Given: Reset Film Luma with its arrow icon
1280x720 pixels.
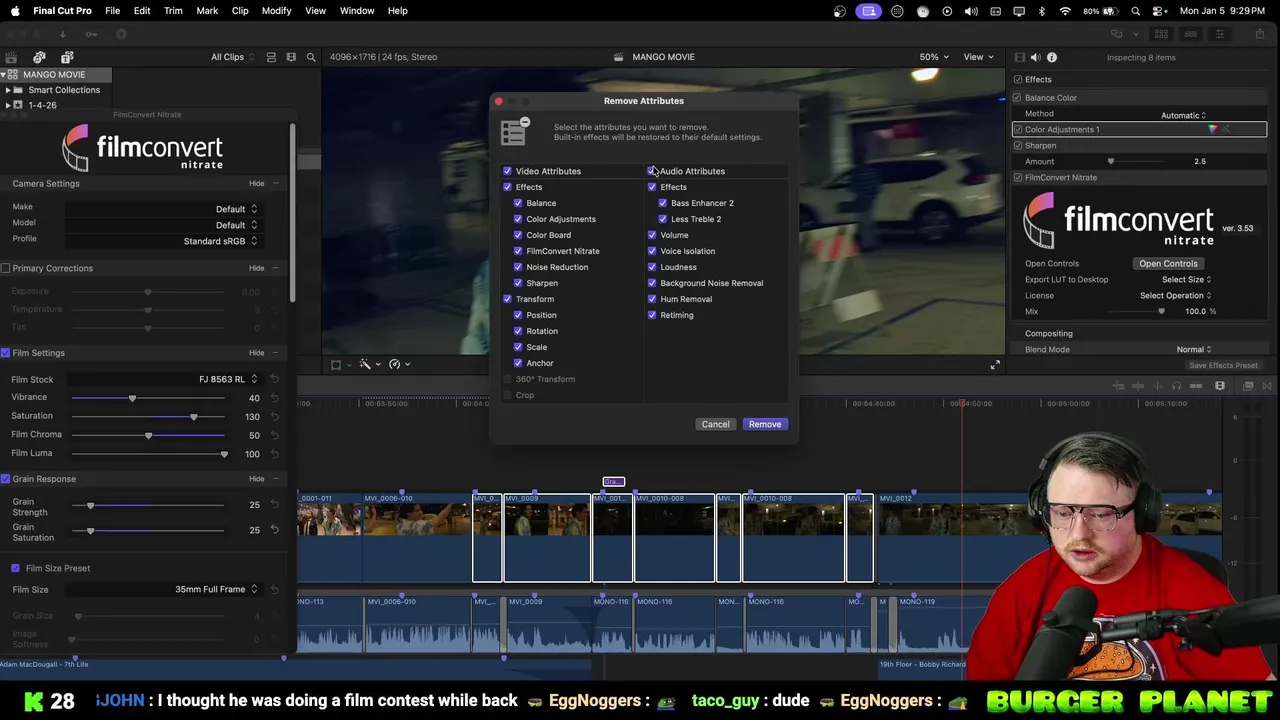Looking at the screenshot, I should pyautogui.click(x=274, y=454).
